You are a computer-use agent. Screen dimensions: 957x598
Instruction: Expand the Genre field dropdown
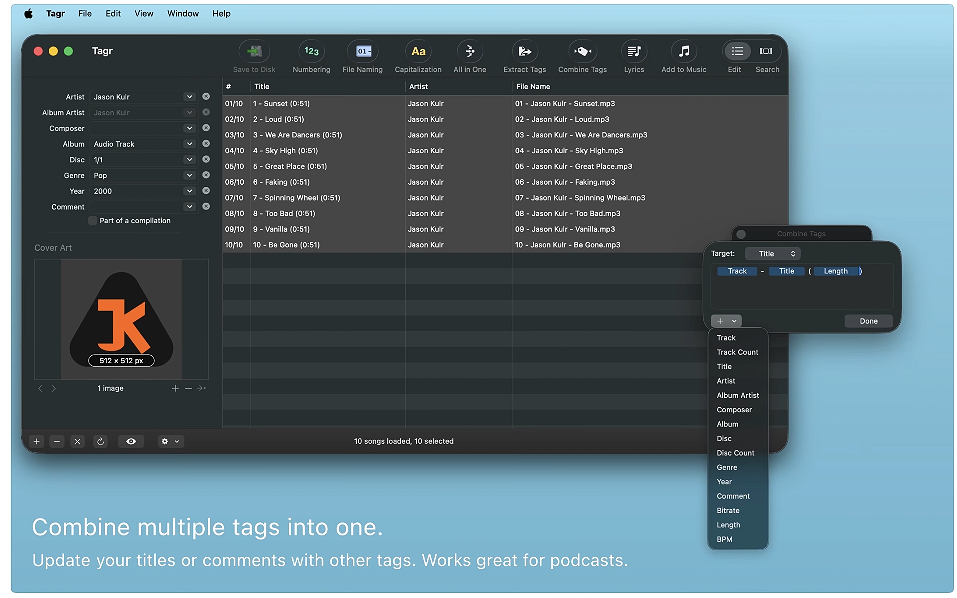coord(189,175)
